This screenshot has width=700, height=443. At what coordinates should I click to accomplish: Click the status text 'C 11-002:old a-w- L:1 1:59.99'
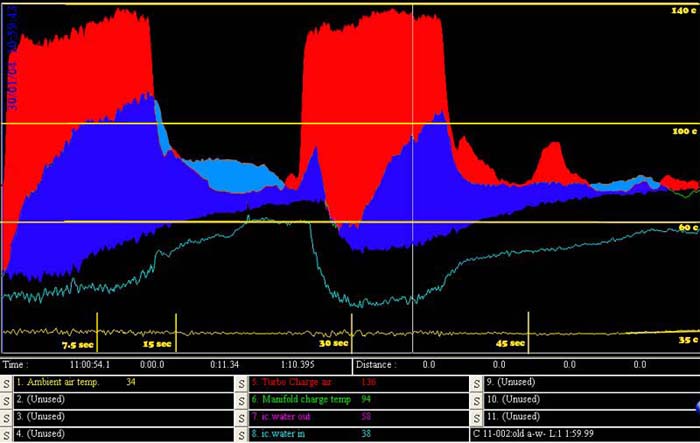[533, 434]
